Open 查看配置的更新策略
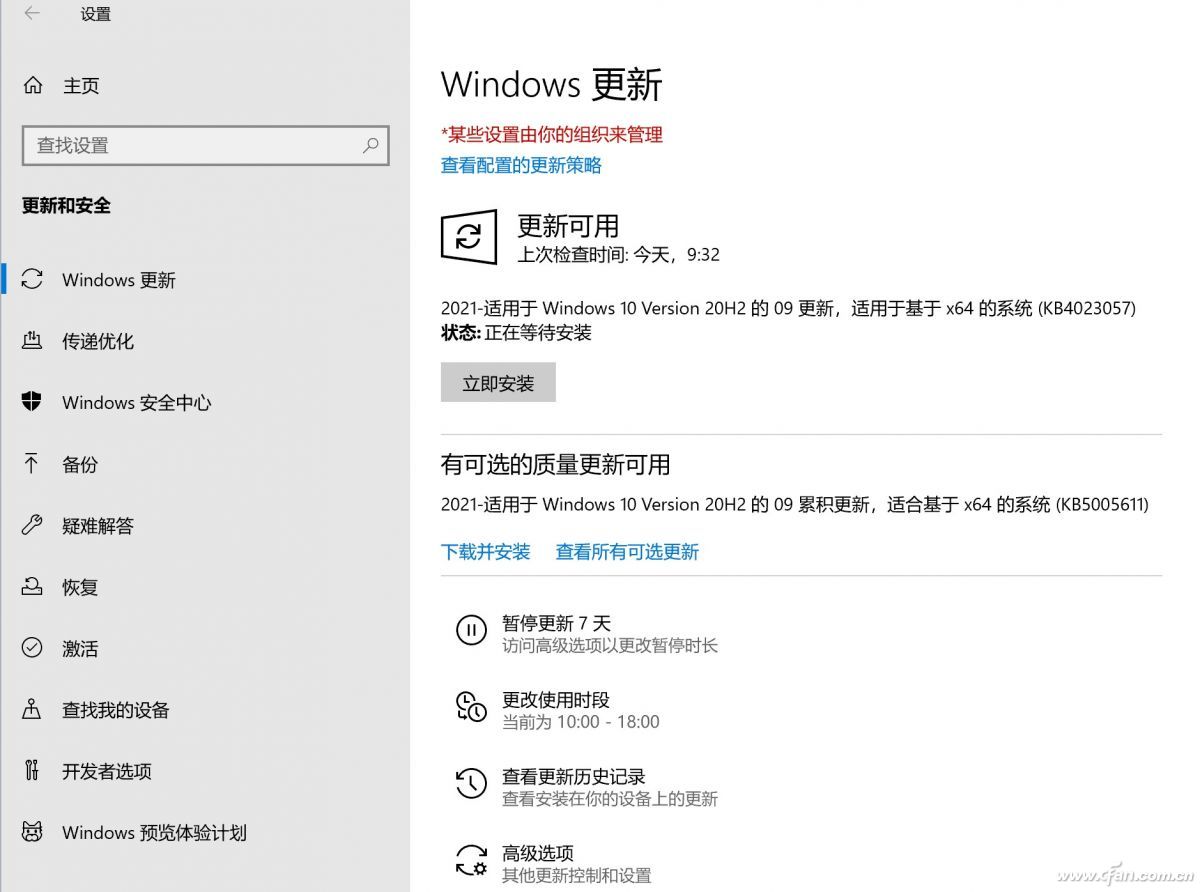Screen dimensions: 1200x892 pyautogui.click(x=520, y=166)
